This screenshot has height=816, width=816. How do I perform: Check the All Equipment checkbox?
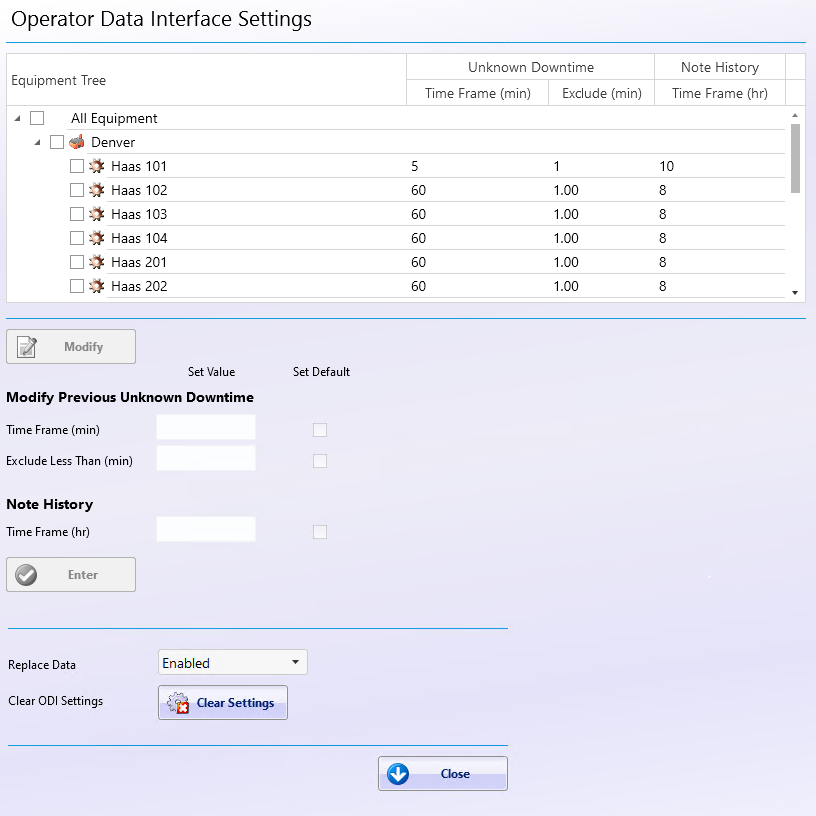click(x=37, y=118)
